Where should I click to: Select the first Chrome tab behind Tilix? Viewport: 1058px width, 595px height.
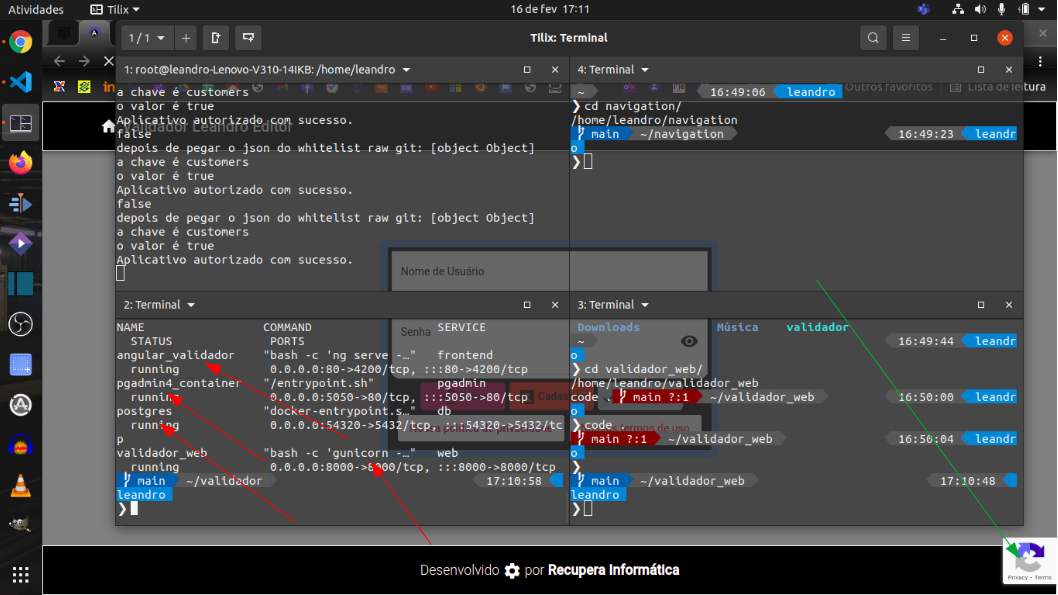click(63, 32)
